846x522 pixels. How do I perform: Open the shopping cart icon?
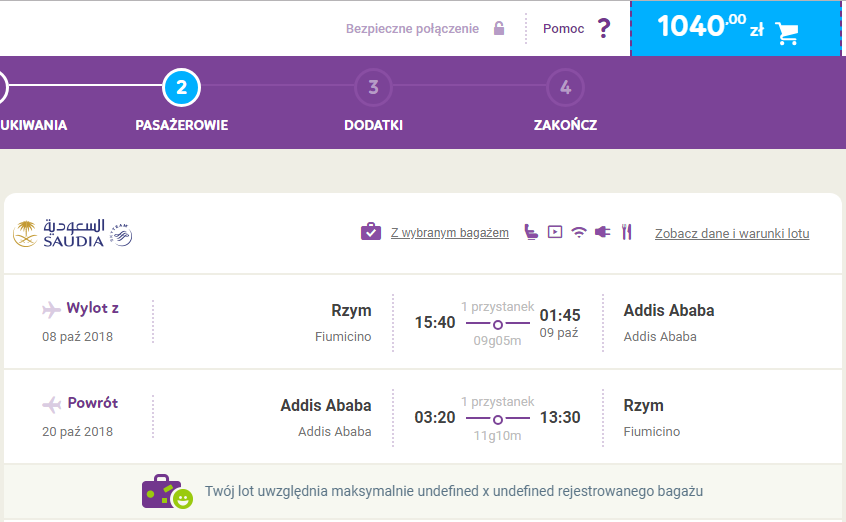[x=787, y=33]
